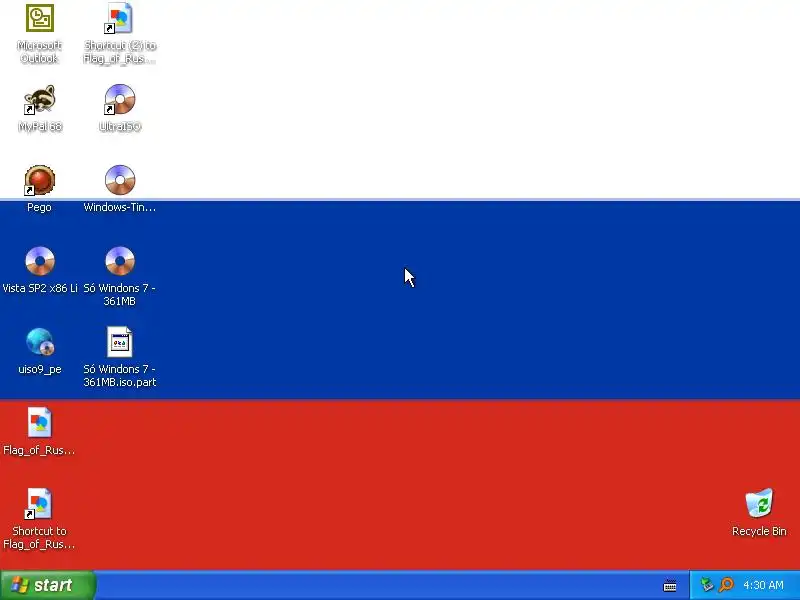
Task: Click the 'Recycle Bin' label text
Action: point(759,531)
